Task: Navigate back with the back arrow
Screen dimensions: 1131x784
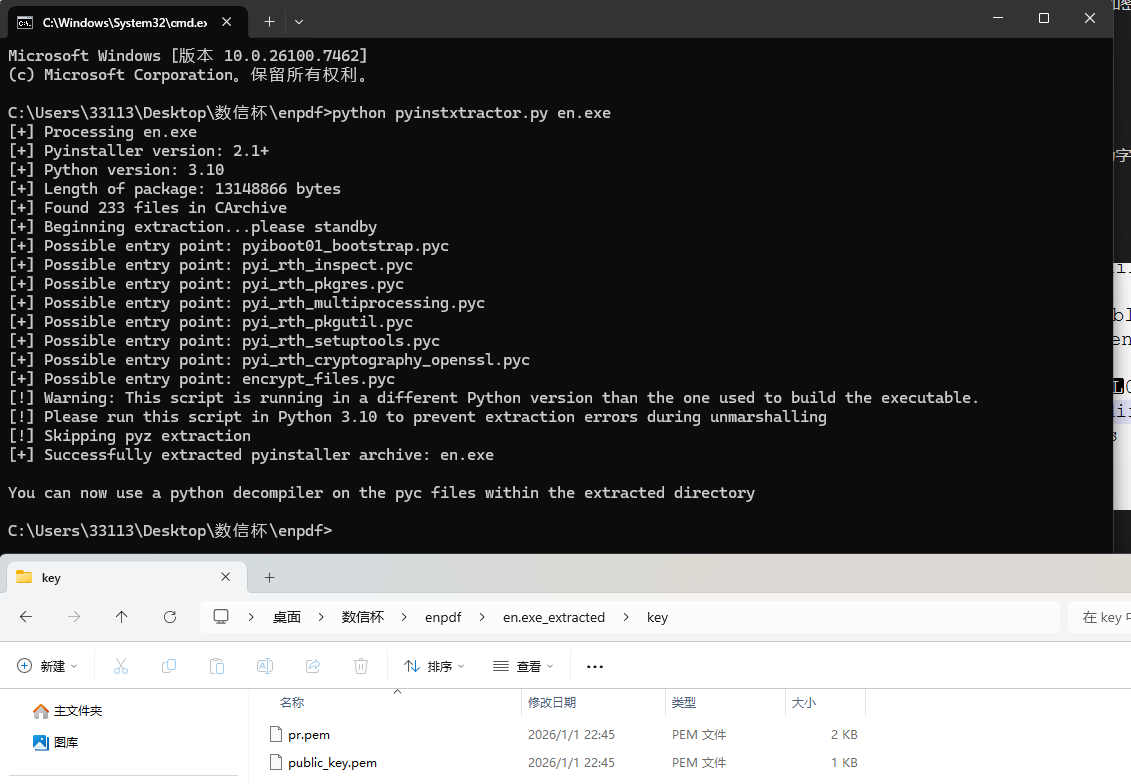Action: click(26, 617)
